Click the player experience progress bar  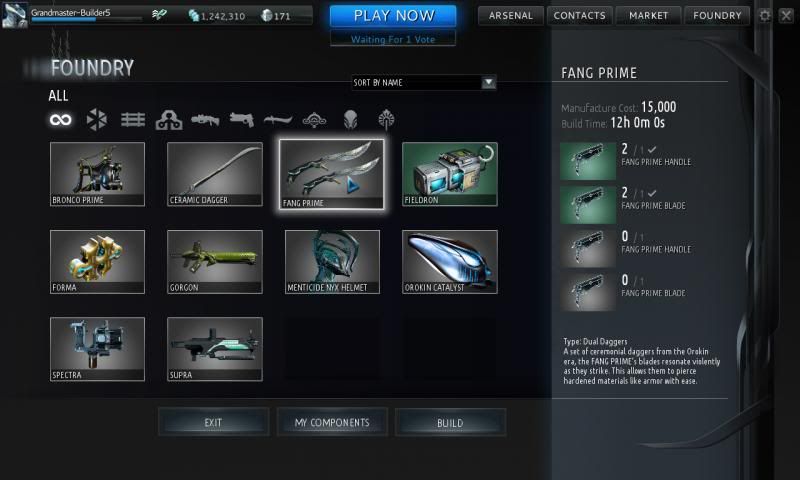coord(86,20)
